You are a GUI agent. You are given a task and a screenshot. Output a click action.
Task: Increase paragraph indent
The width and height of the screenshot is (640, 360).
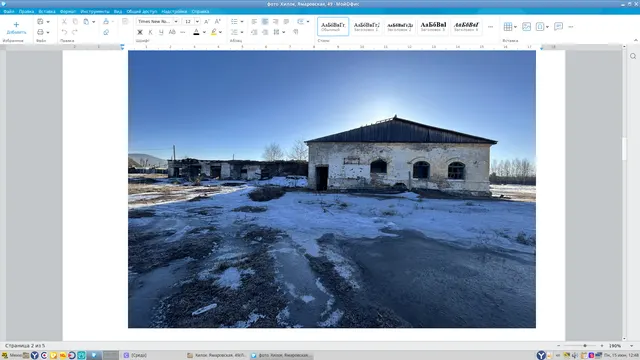pyautogui.click(x=265, y=32)
